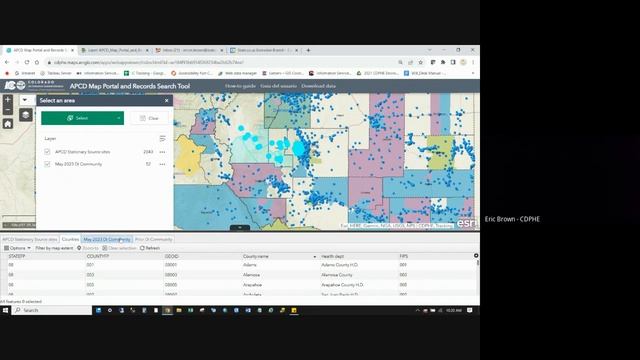Select the Adams county name cell

point(250,265)
